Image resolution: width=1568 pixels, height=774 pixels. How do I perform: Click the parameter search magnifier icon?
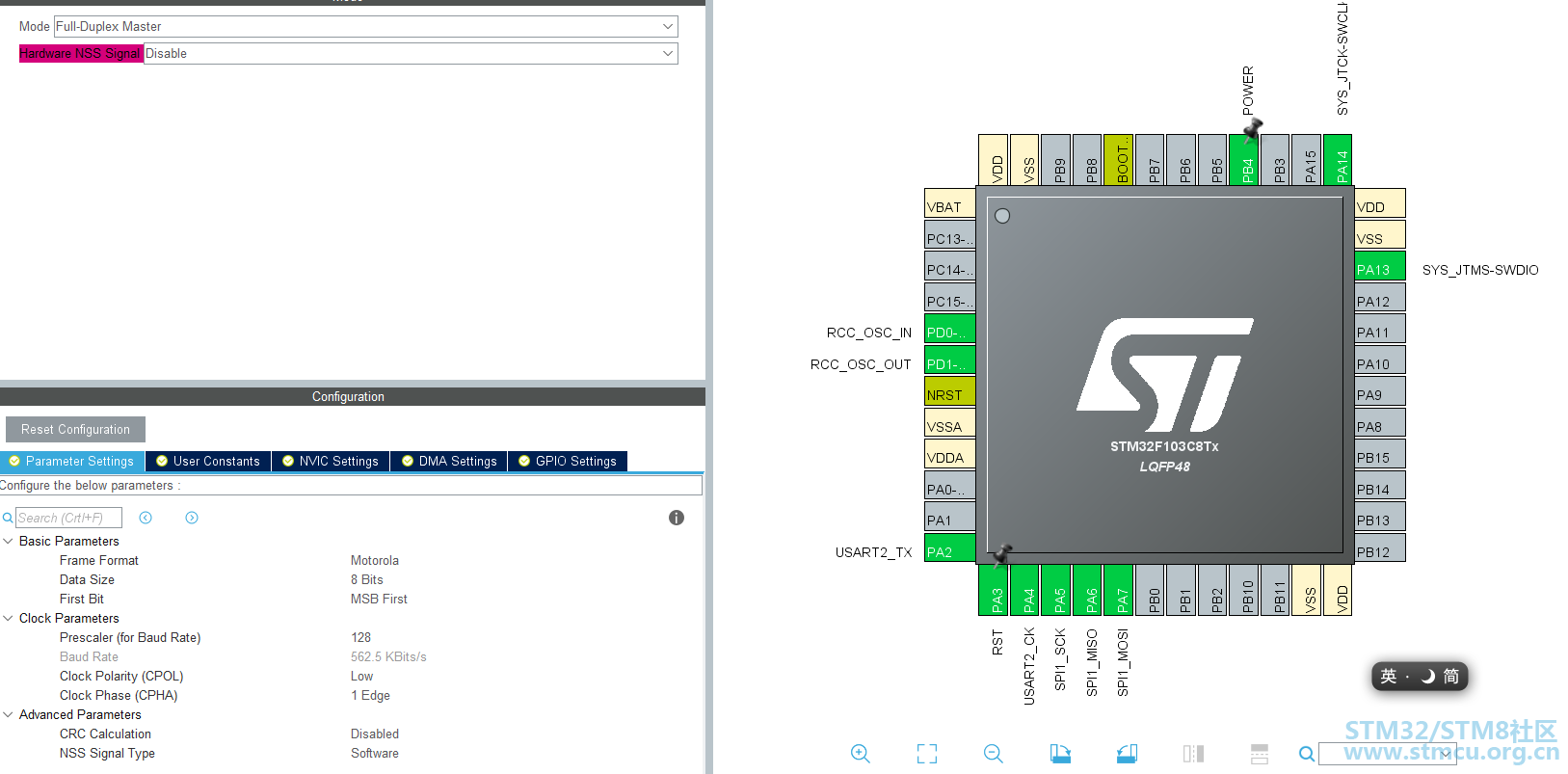point(8,519)
